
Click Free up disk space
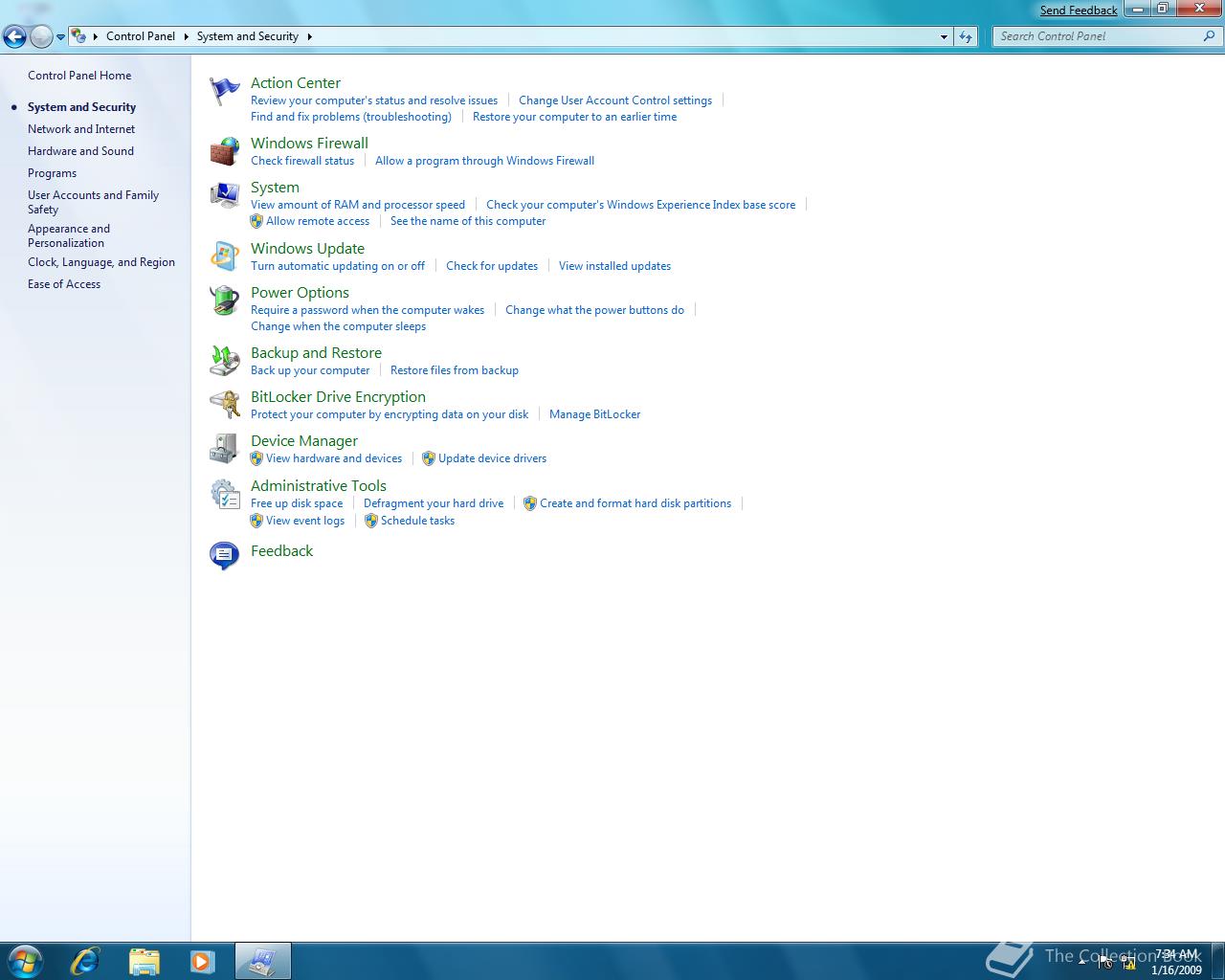pos(297,503)
